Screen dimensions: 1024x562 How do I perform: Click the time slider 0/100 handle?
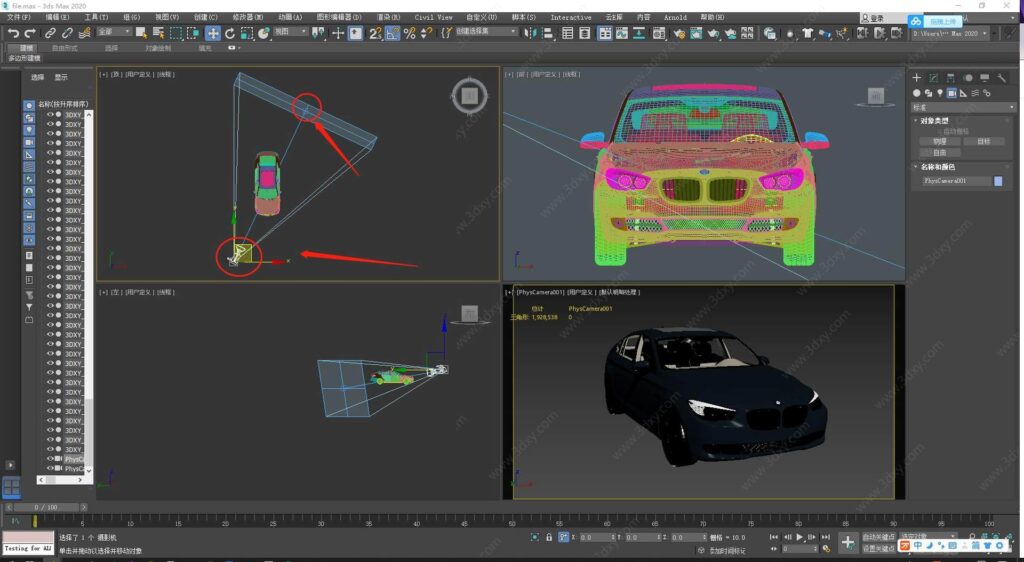click(x=46, y=507)
